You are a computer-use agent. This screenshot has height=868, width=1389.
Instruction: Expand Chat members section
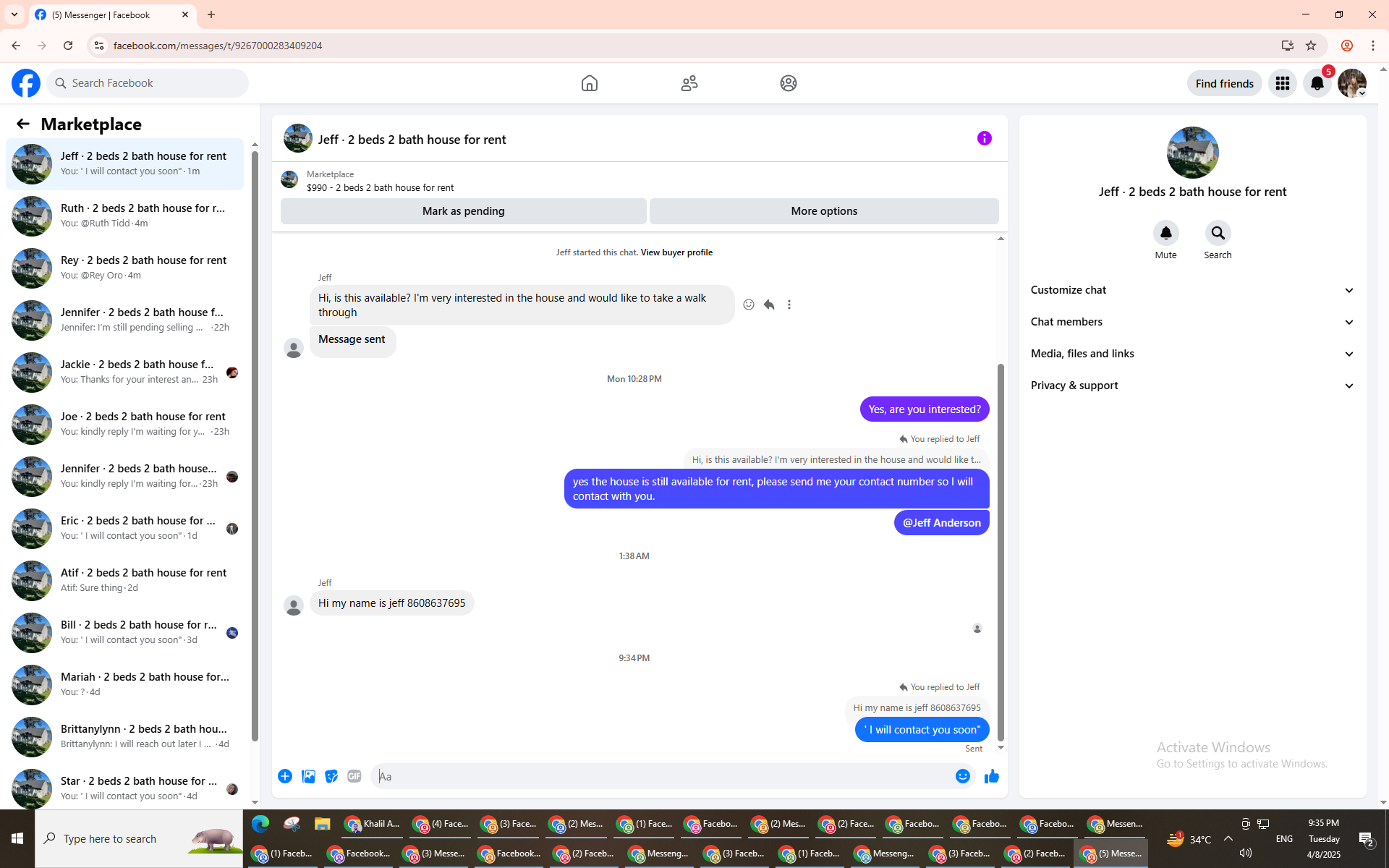coord(1192,322)
